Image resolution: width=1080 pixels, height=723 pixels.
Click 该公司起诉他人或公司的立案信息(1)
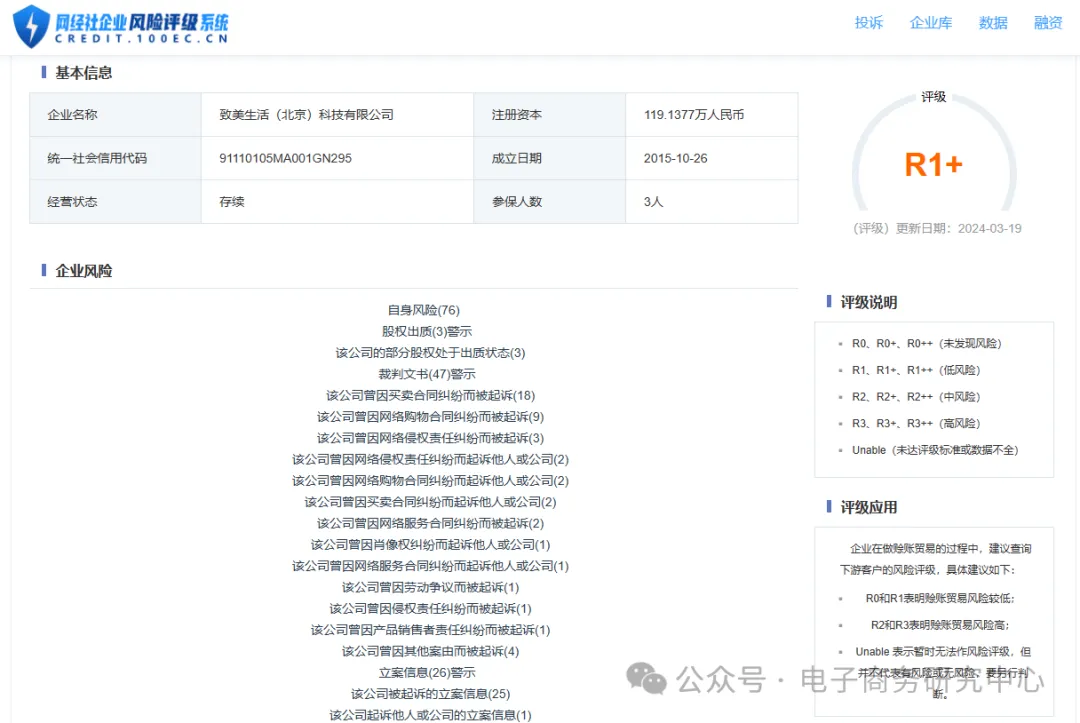click(430, 715)
